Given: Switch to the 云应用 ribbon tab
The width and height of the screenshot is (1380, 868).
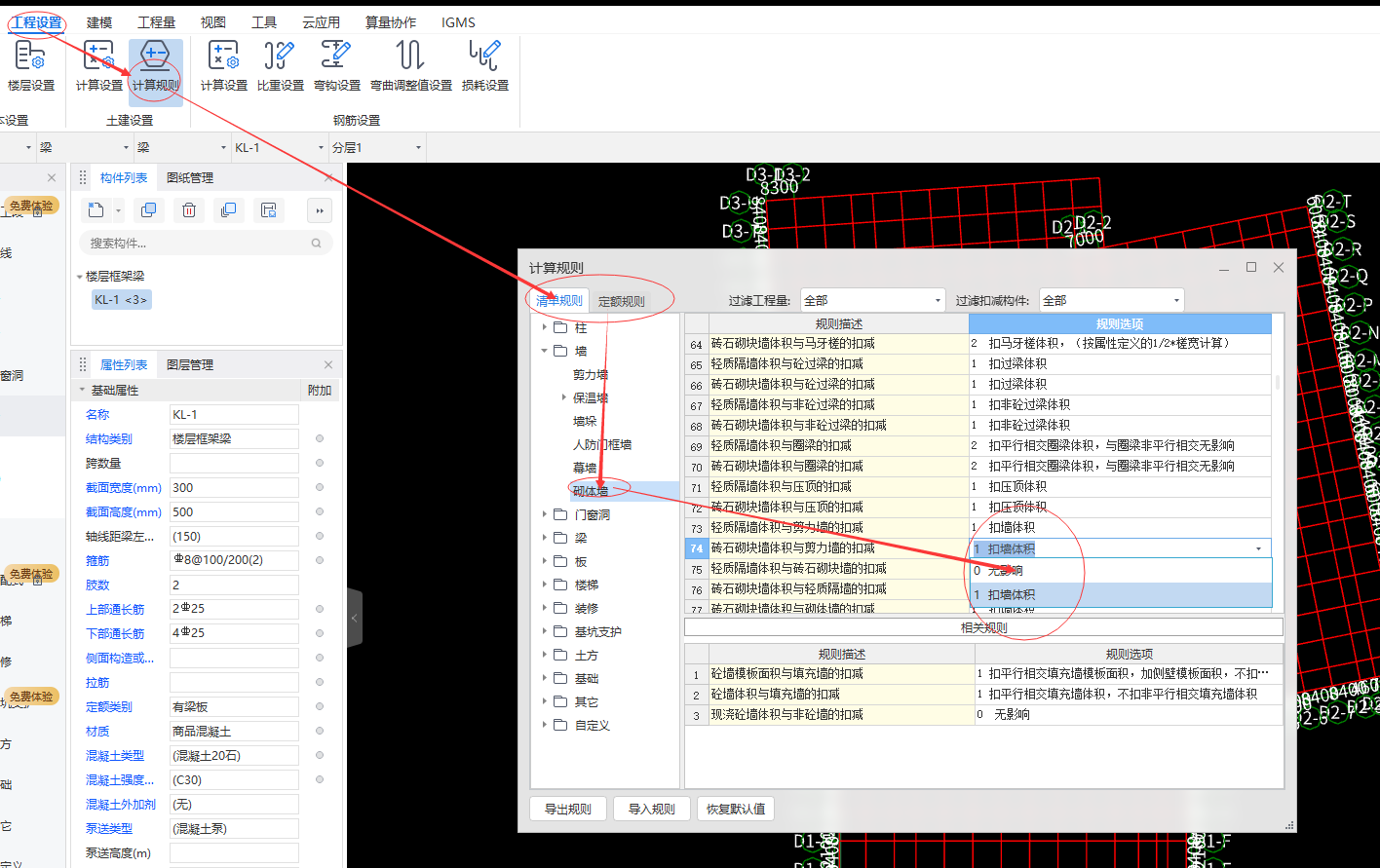Looking at the screenshot, I should click(x=322, y=22).
